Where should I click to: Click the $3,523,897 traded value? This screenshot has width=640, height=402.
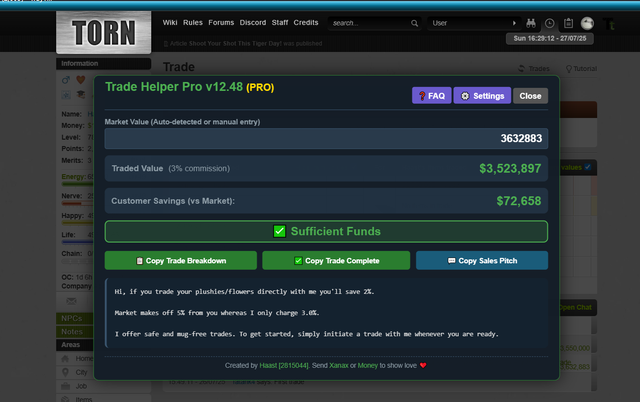(x=510, y=169)
